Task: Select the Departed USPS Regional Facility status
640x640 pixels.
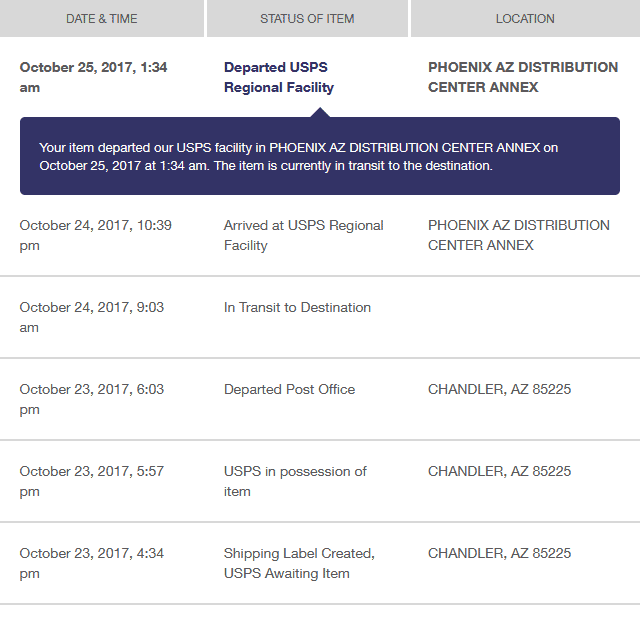Action: 279,77
